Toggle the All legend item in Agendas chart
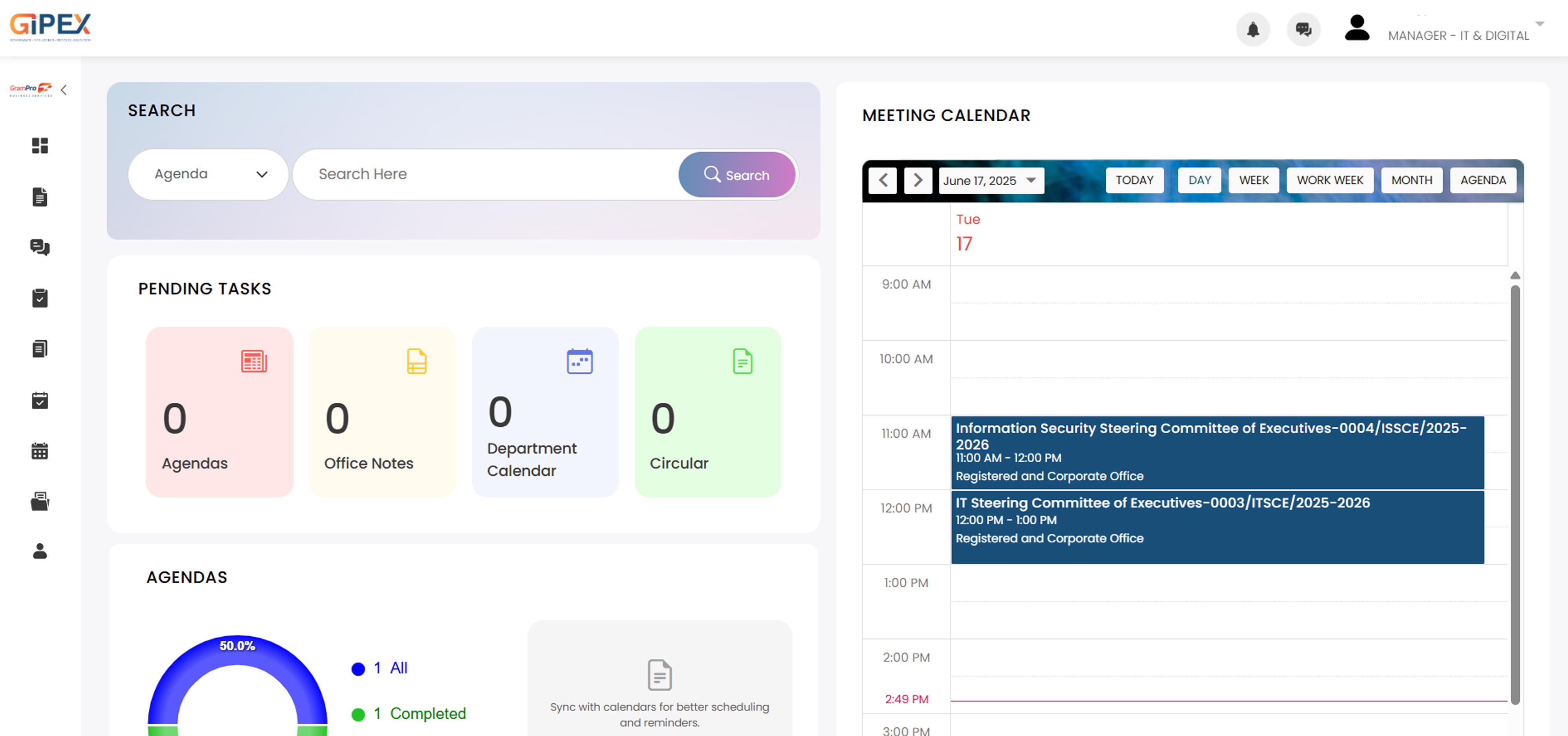 tap(379, 668)
